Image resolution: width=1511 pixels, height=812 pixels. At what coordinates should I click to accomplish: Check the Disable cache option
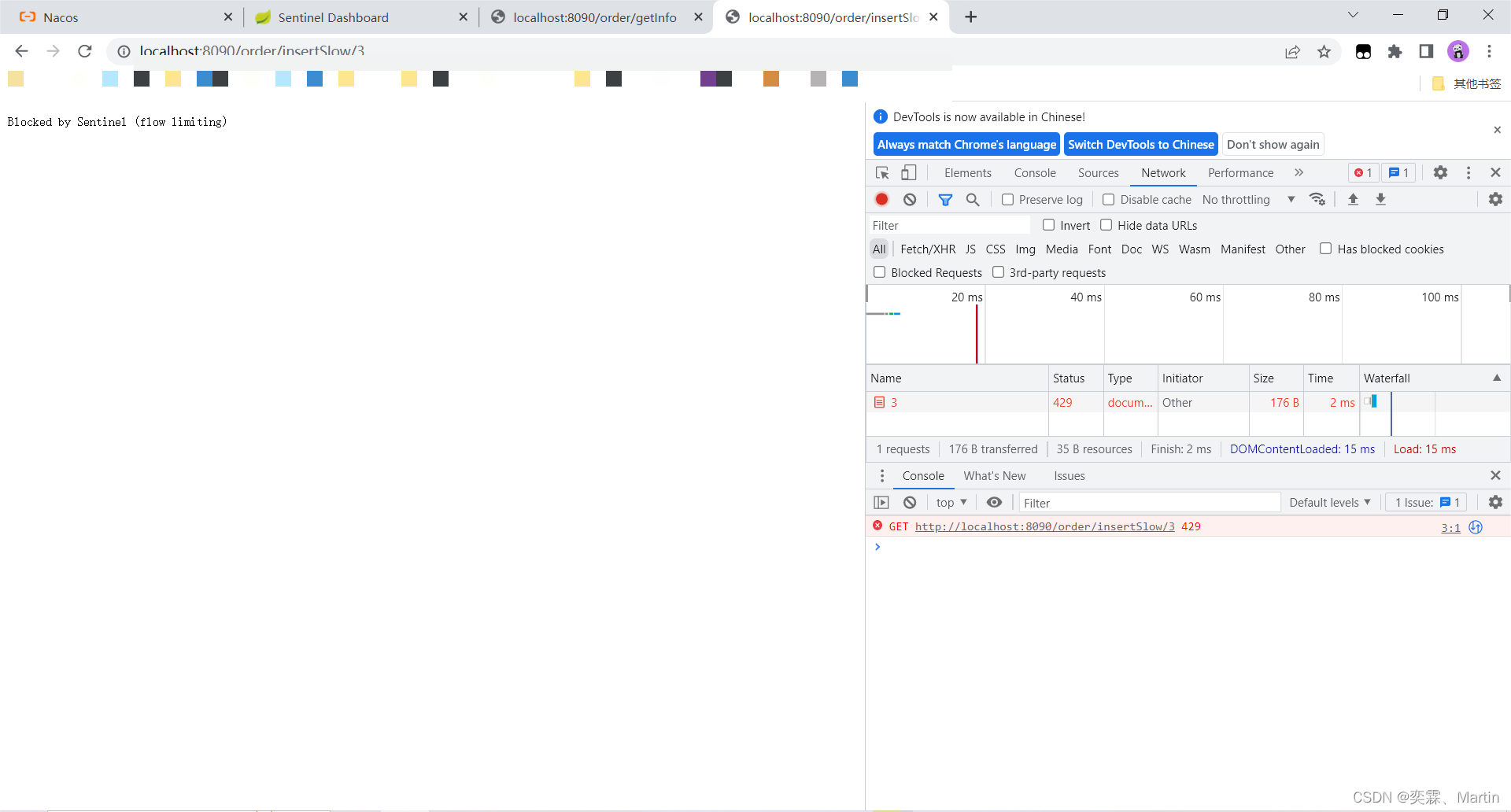pos(1108,200)
